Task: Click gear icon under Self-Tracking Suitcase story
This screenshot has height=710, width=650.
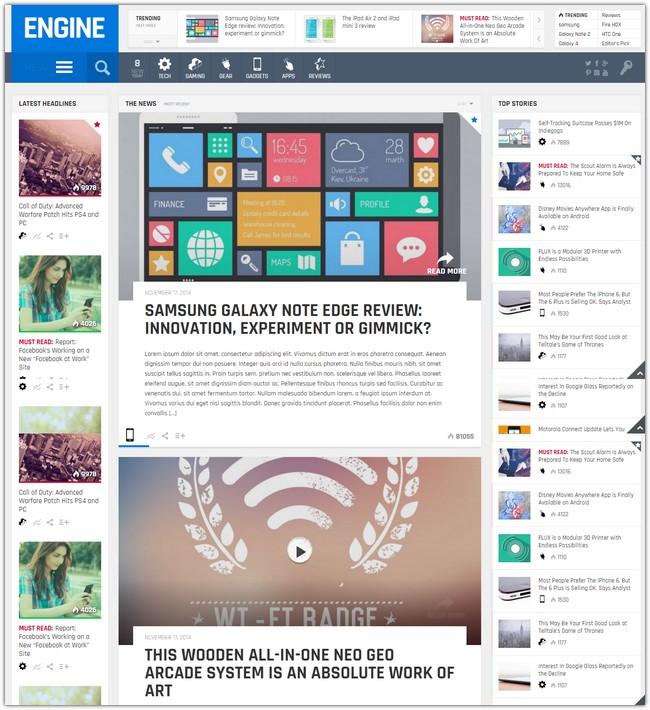Action: coord(542,142)
